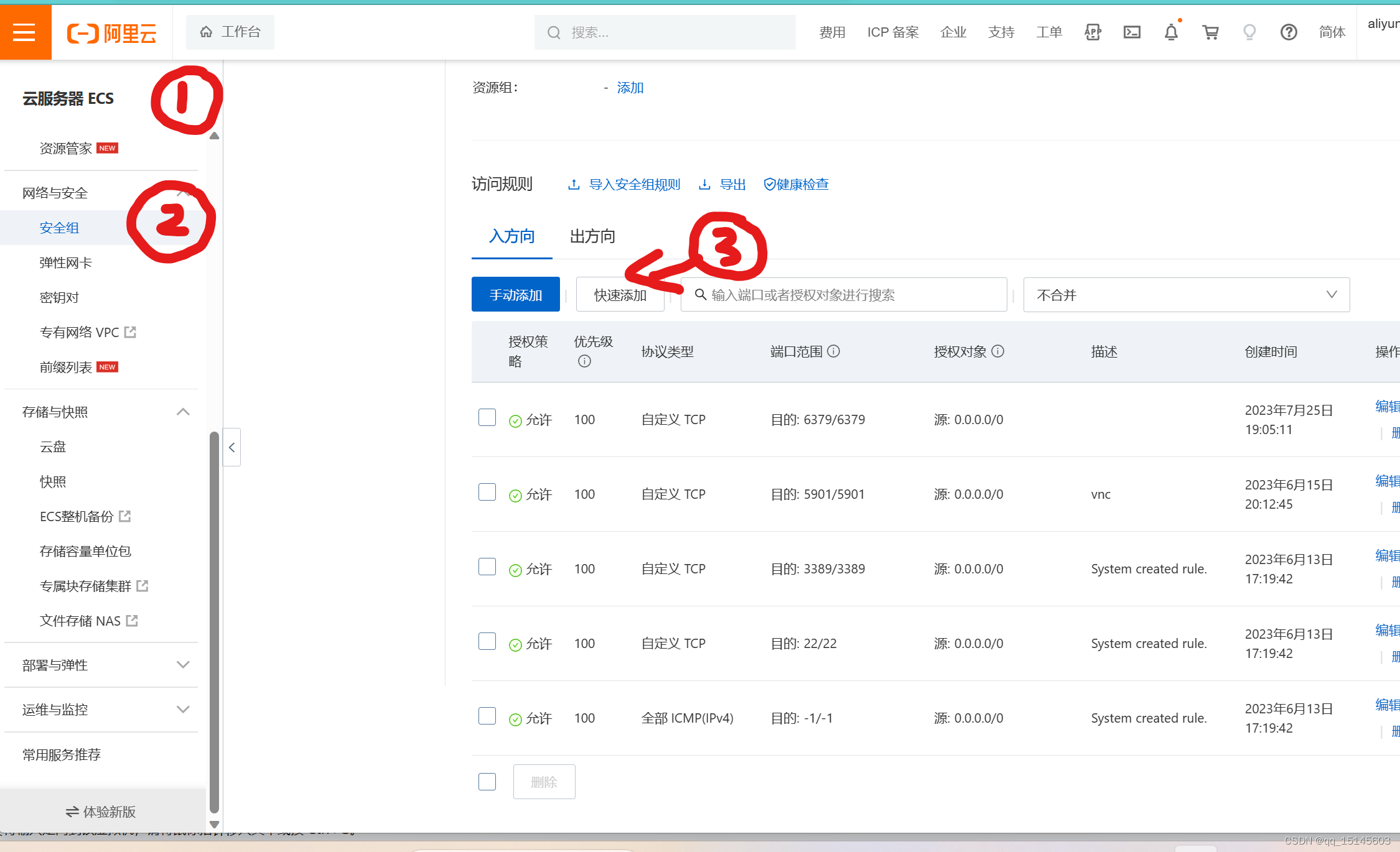The height and width of the screenshot is (852, 1400).
Task: Check the rule for port 6379
Action: click(487, 417)
